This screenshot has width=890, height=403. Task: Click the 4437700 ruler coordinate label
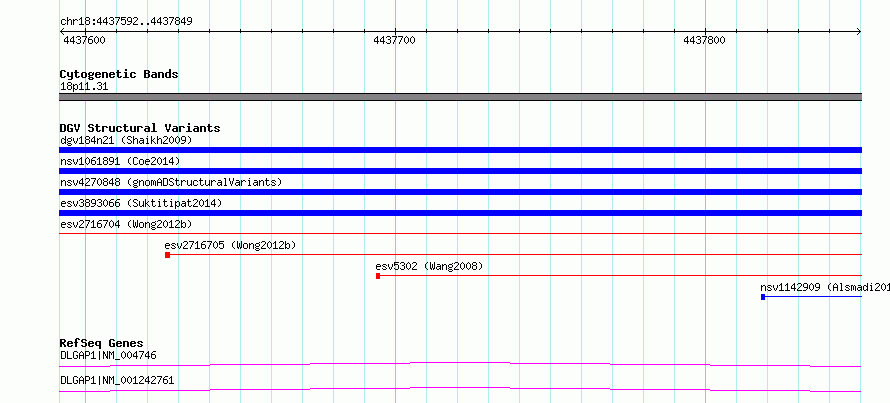394,40
